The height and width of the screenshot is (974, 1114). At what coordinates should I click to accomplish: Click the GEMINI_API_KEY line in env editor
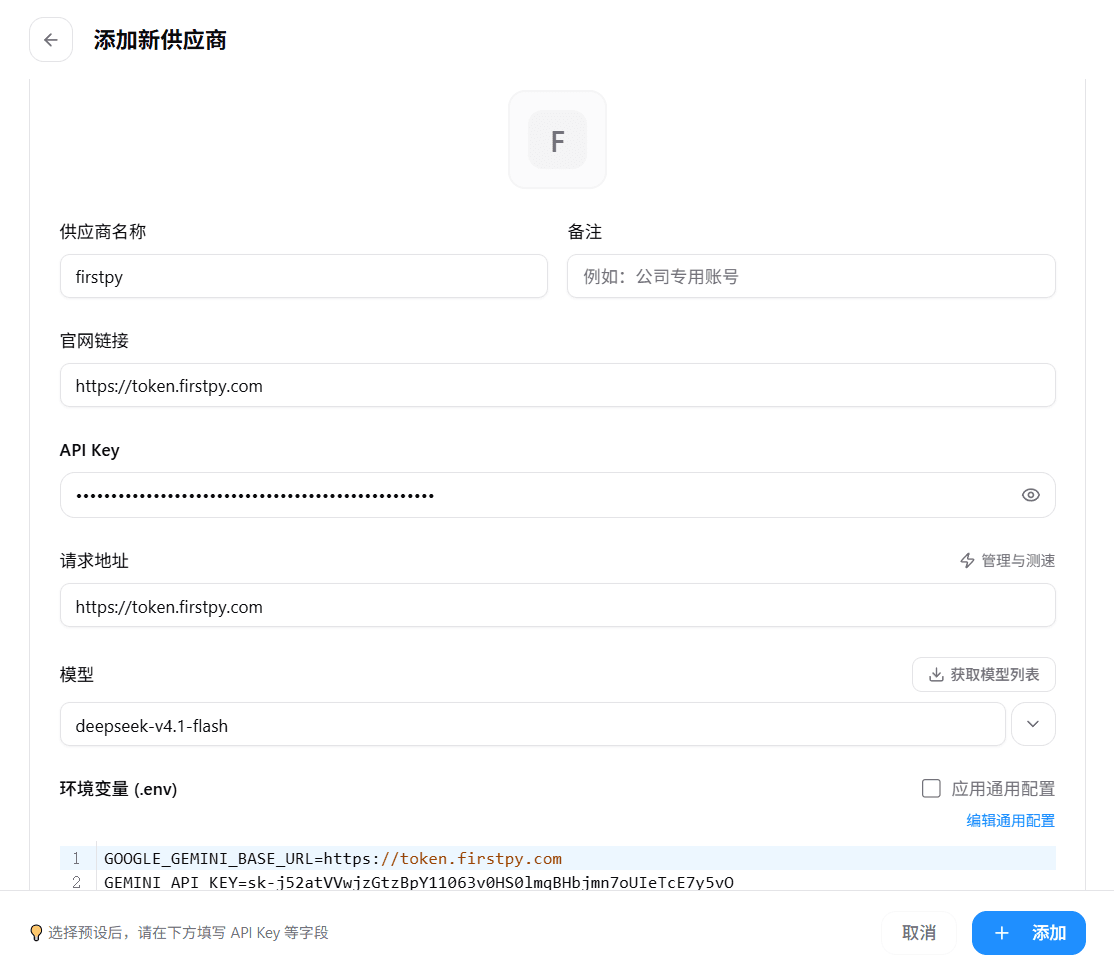576,882
